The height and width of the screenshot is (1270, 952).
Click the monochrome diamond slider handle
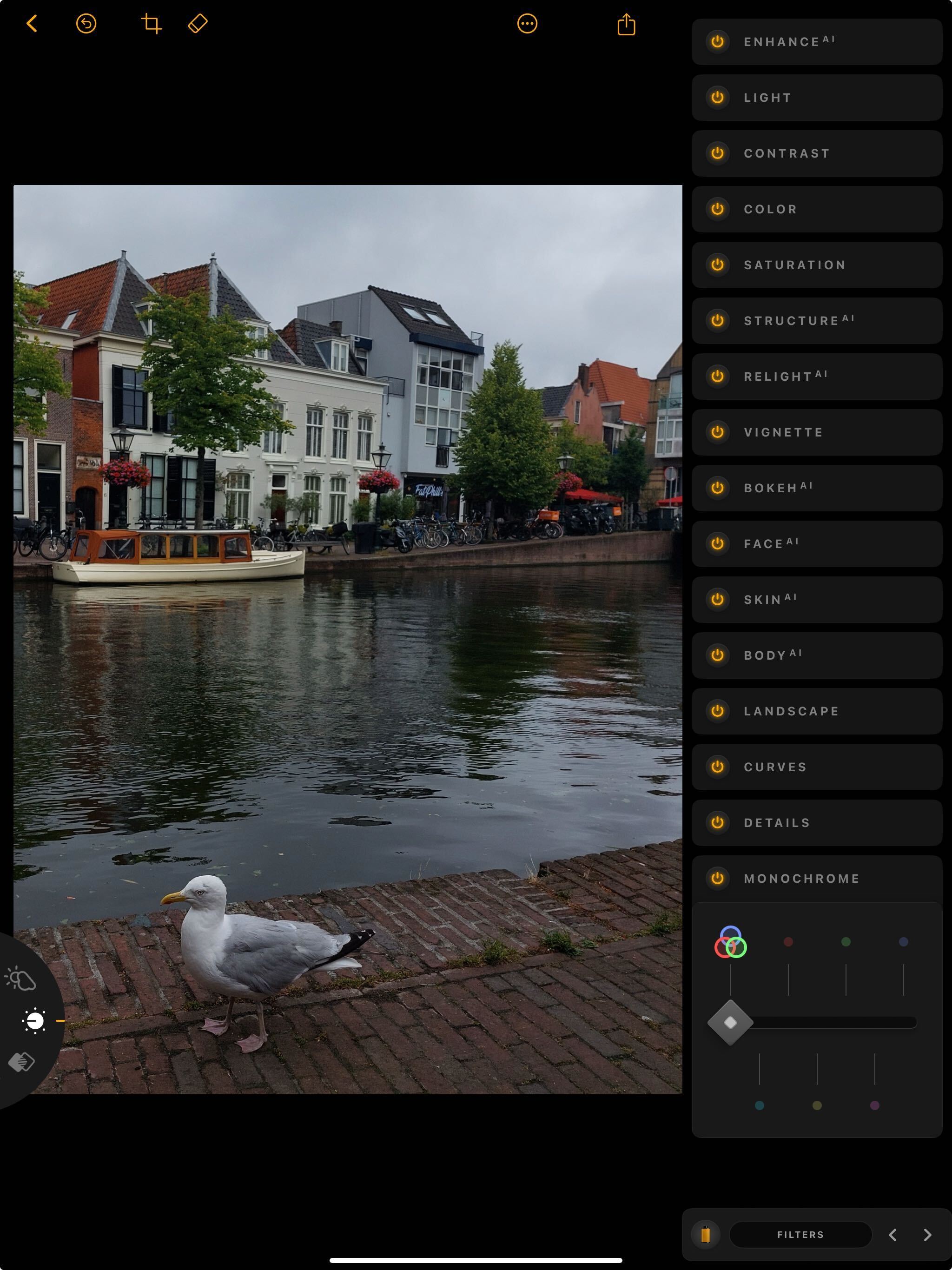730,1023
